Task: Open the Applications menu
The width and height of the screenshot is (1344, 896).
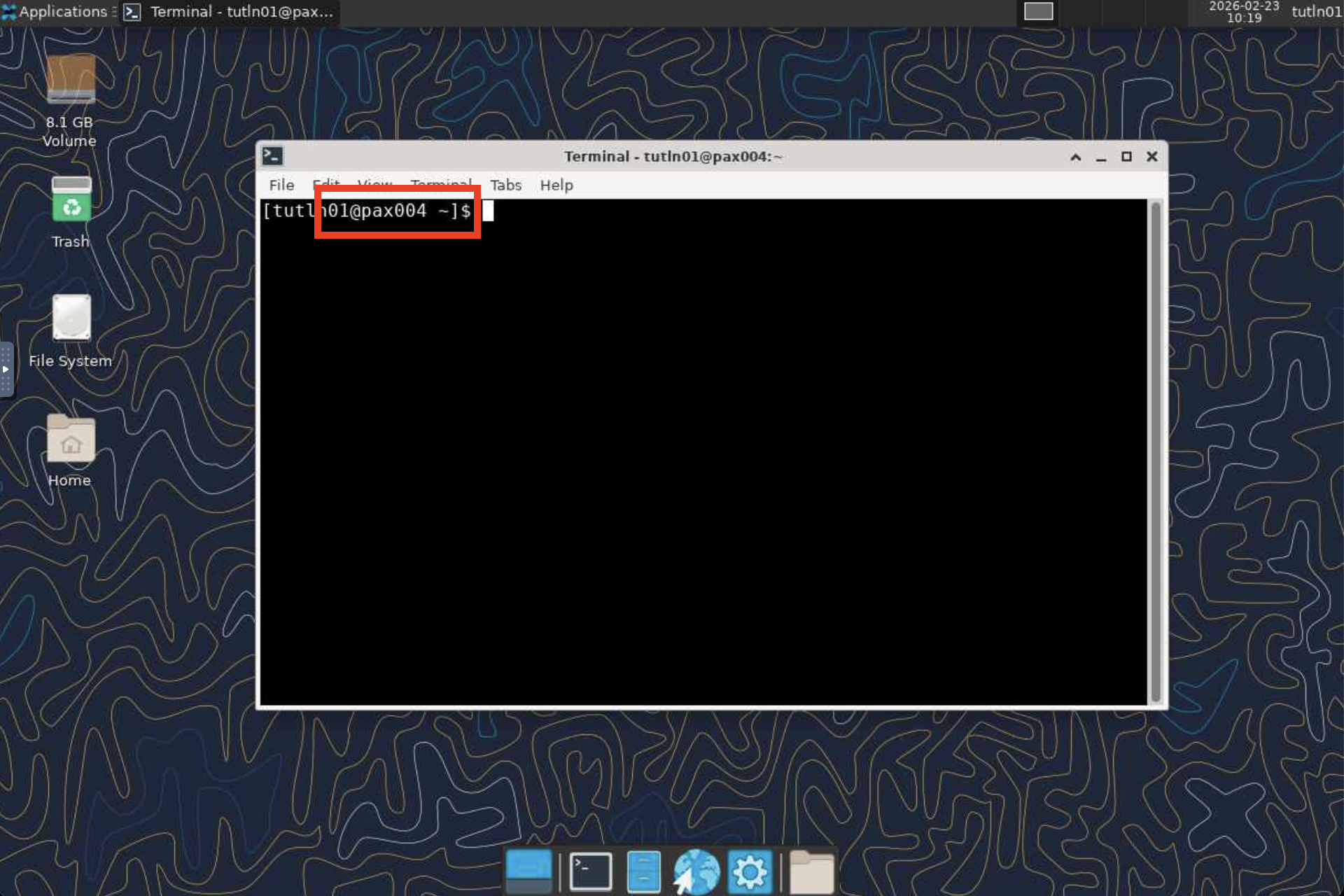Action: pos(55,11)
